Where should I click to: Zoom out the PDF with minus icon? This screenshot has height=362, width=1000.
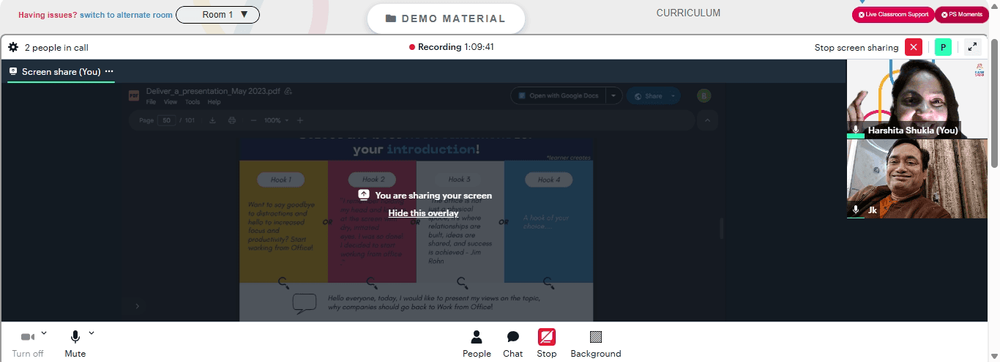pos(253,120)
